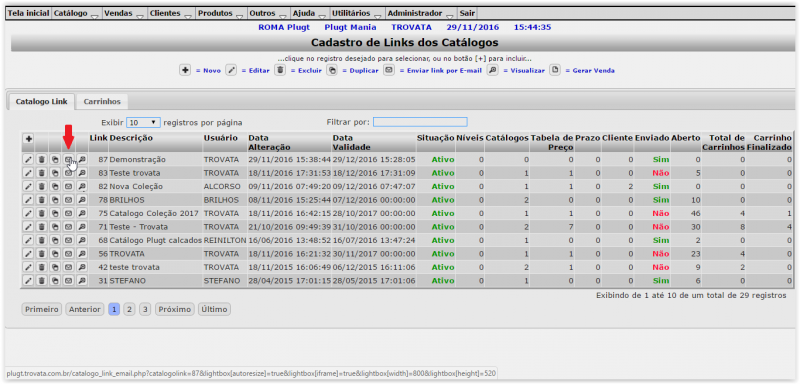Send Teste trovata link 83 by e-mail
Screen dimensions: 800x384
click(x=68, y=173)
